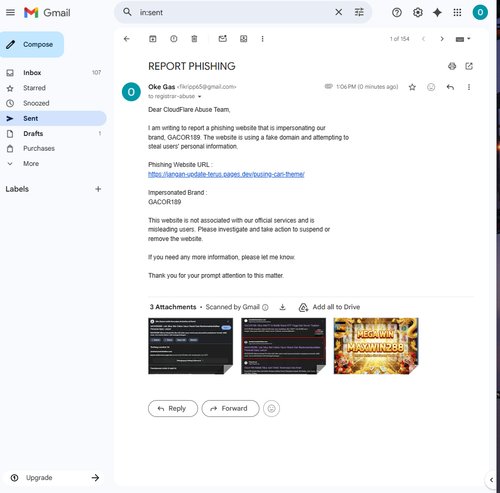500x493 pixels.
Task: Clear the search with the X icon
Action: [x=338, y=12]
